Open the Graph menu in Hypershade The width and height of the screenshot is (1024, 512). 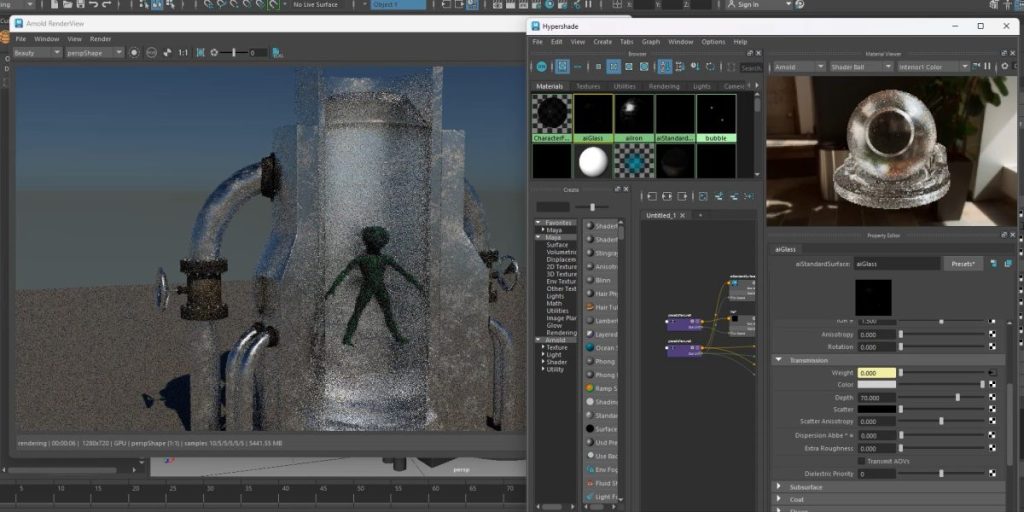pyautogui.click(x=651, y=42)
